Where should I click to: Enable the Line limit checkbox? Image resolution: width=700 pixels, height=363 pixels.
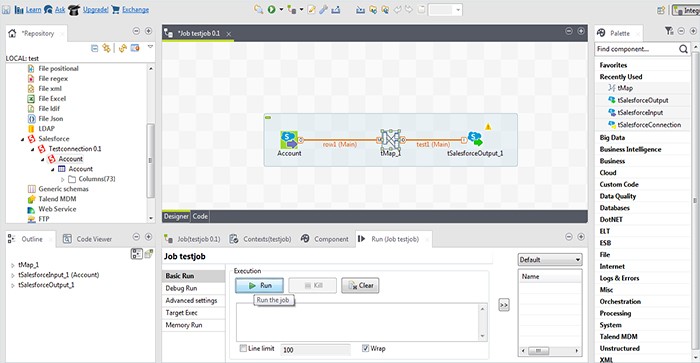coord(243,348)
